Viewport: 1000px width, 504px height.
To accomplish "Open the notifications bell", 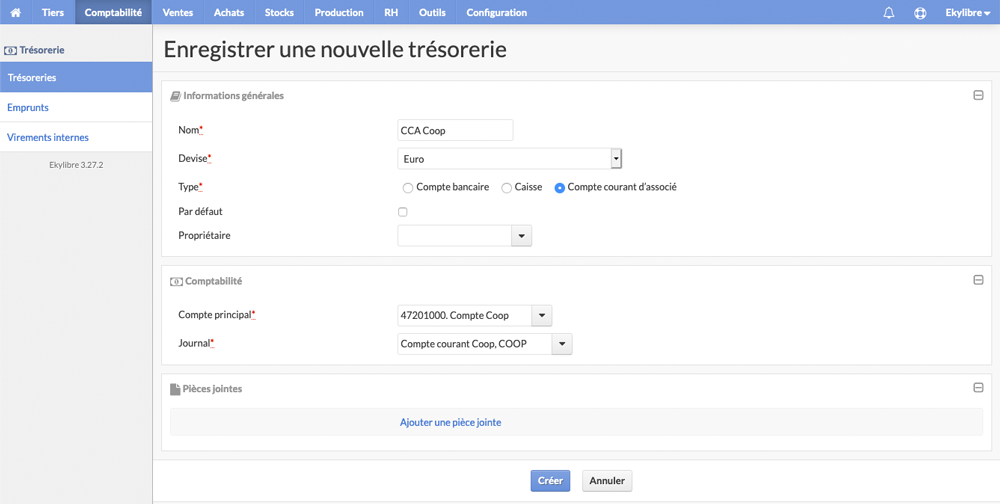I will click(x=888, y=13).
